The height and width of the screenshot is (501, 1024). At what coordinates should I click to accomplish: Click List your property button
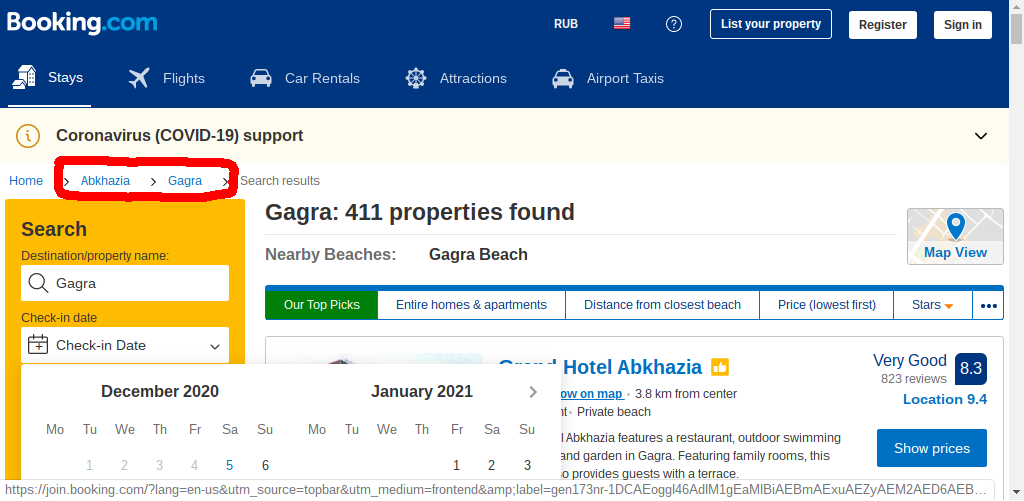pyautogui.click(x=771, y=24)
